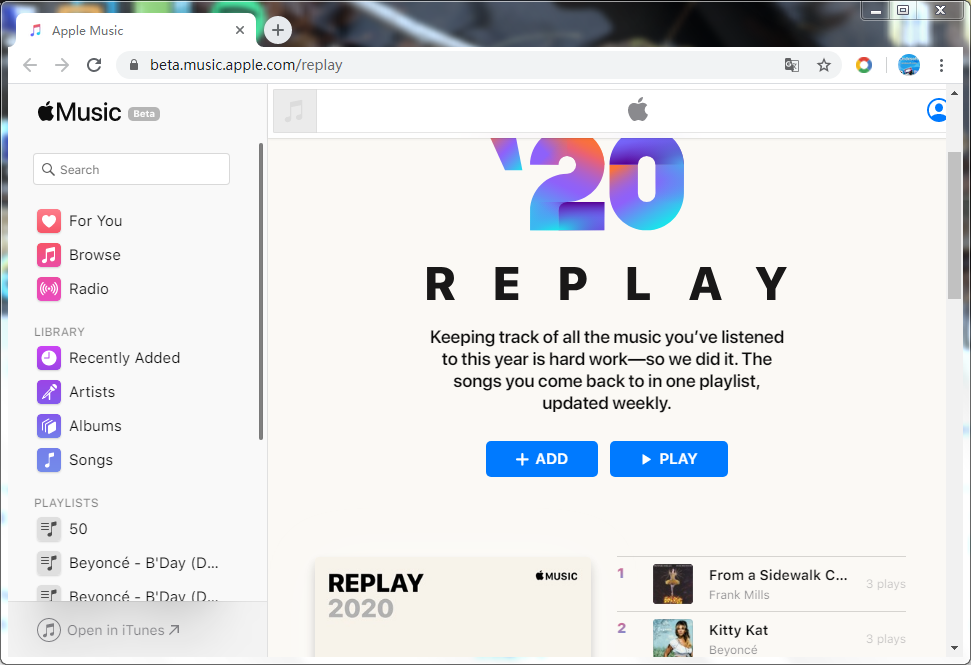The image size is (971, 665).
Task: Add the Replay playlist with the ADD button
Action: tap(541, 459)
